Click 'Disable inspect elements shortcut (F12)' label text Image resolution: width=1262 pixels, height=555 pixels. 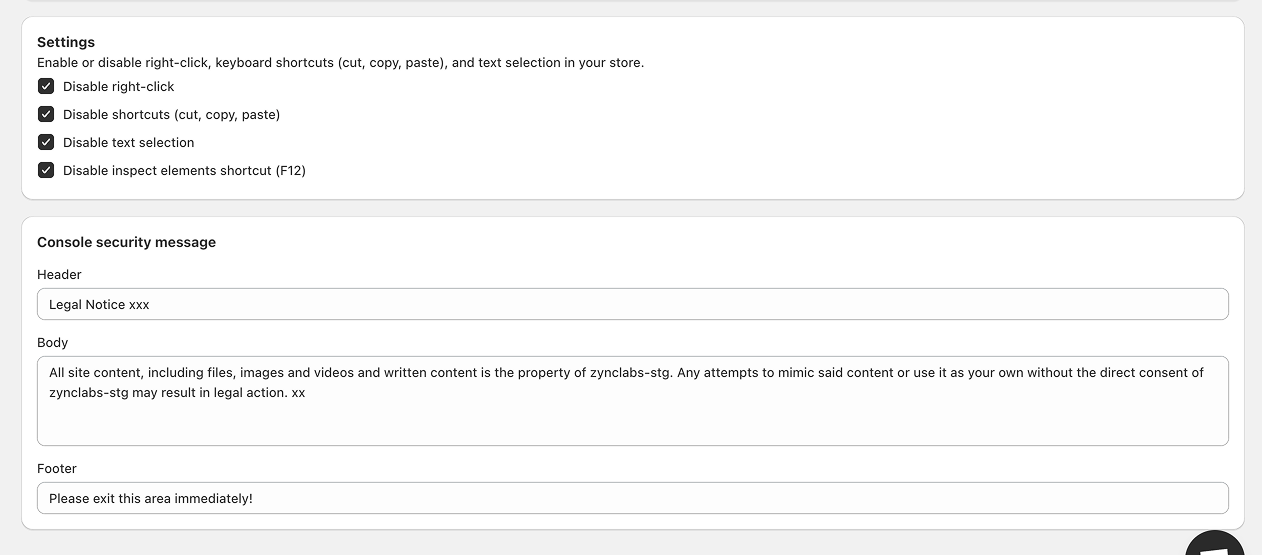(x=184, y=171)
